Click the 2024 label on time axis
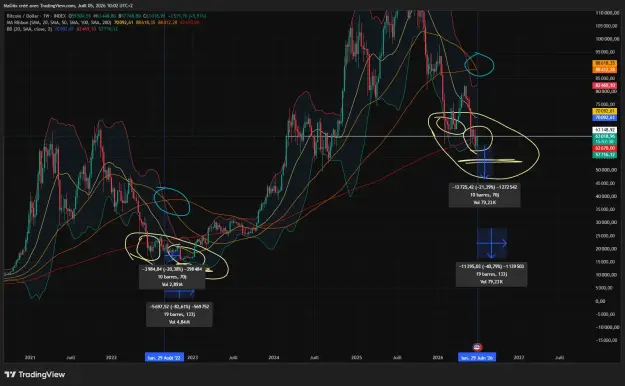This screenshot has width=625, height=386. click(x=274, y=358)
